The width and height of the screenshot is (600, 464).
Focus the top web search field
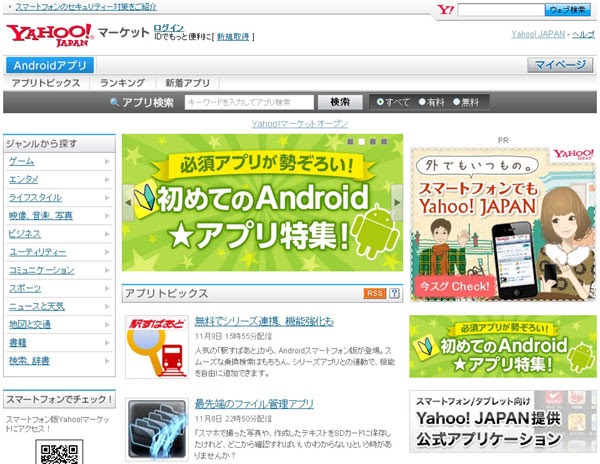pyautogui.click(x=501, y=10)
